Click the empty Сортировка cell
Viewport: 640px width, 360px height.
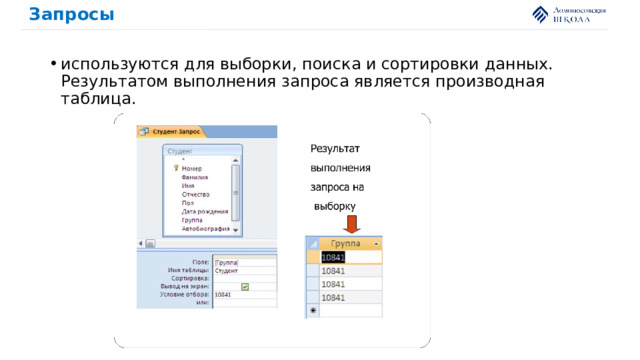[x=245, y=278]
